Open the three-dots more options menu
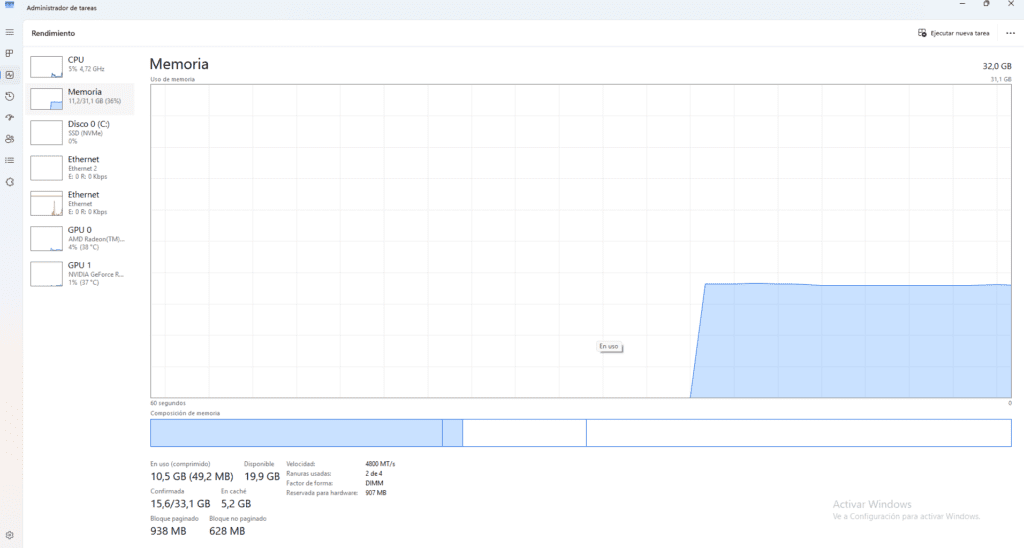Viewport: 1024px width, 548px height. tap(1010, 33)
